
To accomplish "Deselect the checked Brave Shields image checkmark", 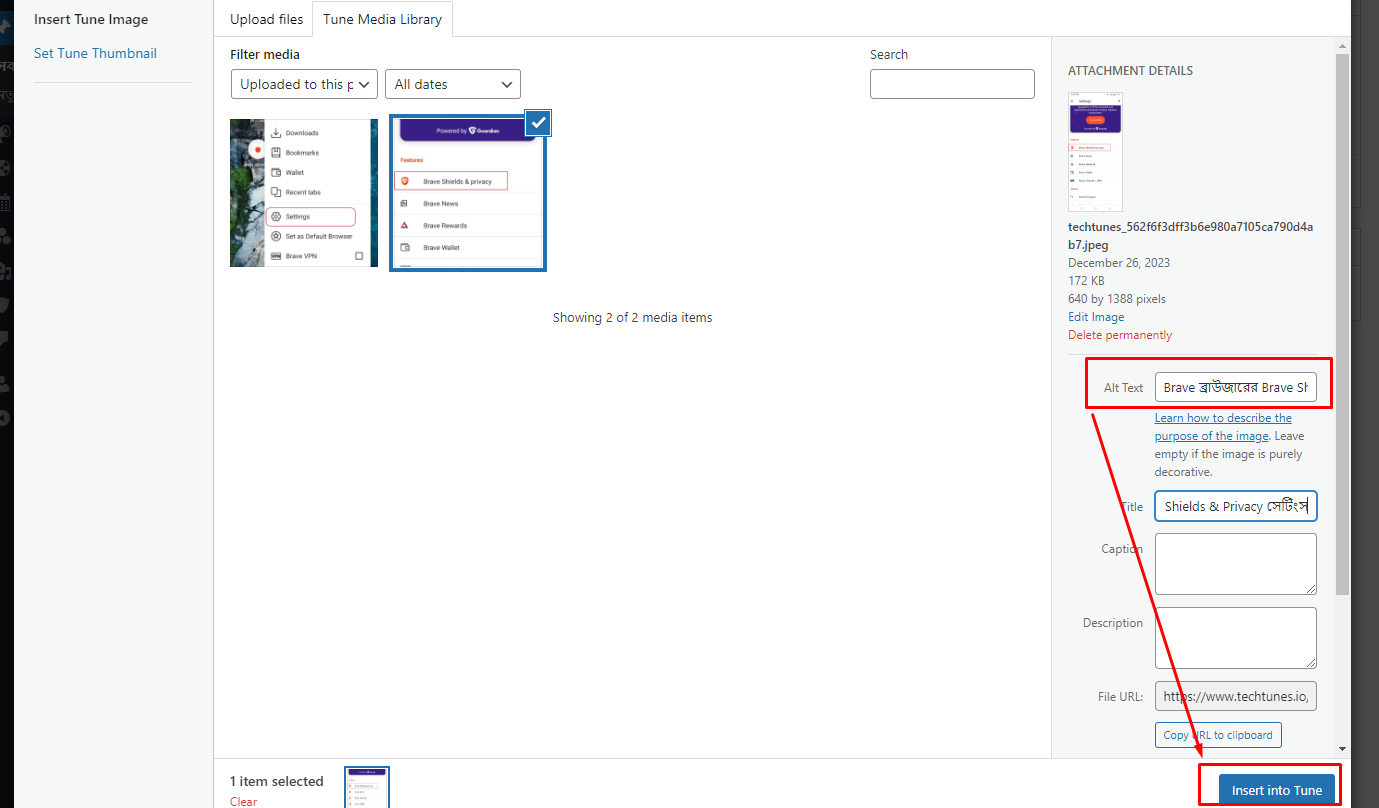I will pyautogui.click(x=538, y=122).
